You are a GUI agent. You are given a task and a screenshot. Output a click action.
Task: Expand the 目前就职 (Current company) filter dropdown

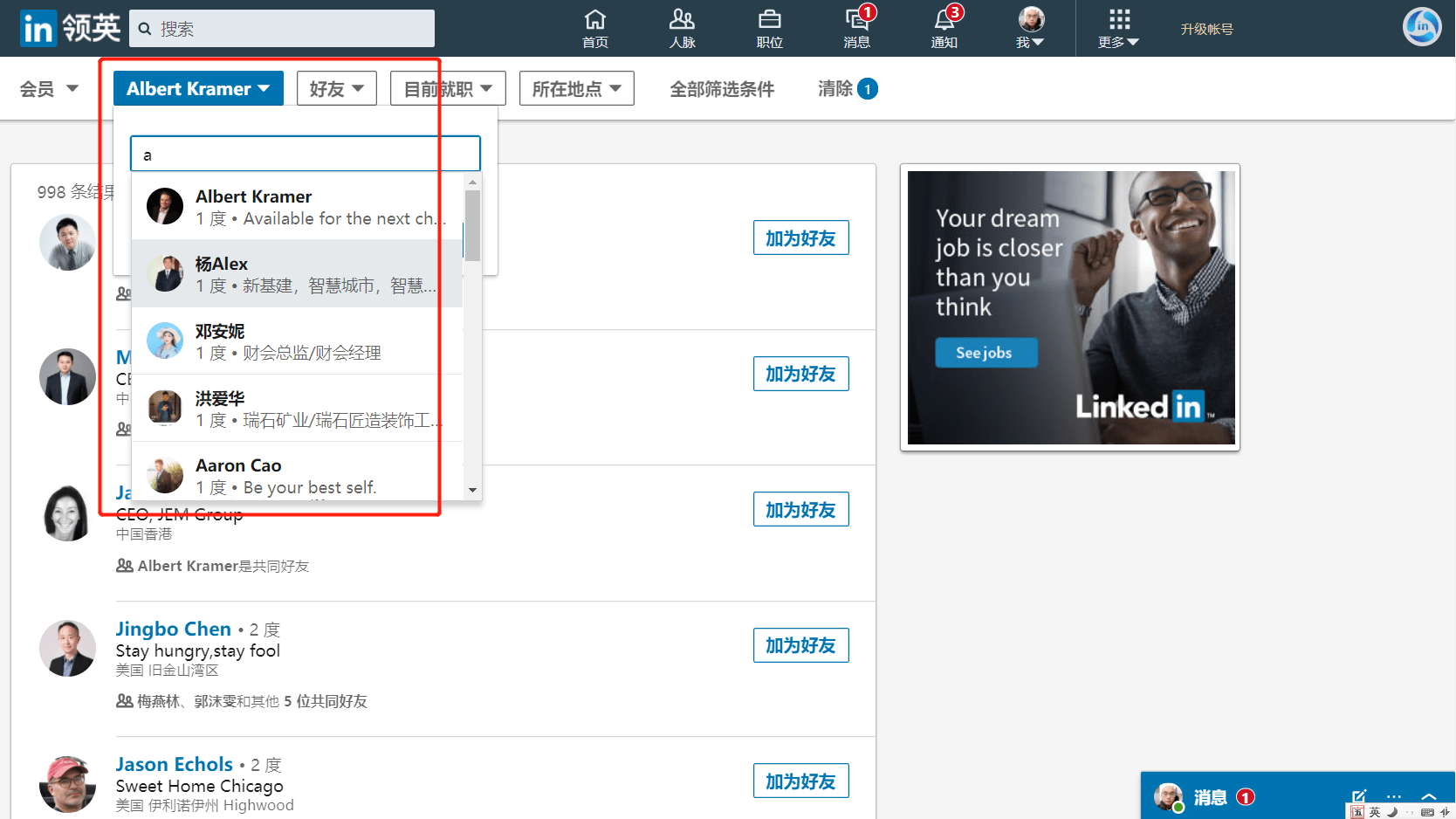[447, 88]
